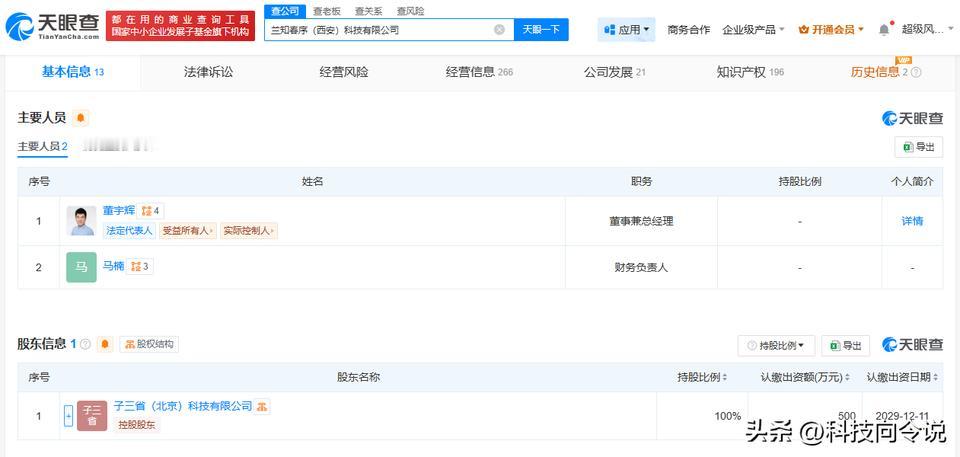Click the 董事兼总经理 position cell

641,221
